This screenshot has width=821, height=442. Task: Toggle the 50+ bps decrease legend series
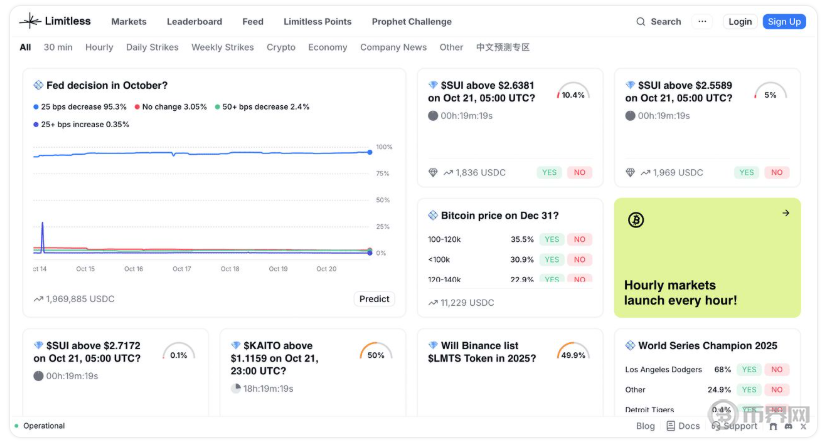[x=261, y=107]
